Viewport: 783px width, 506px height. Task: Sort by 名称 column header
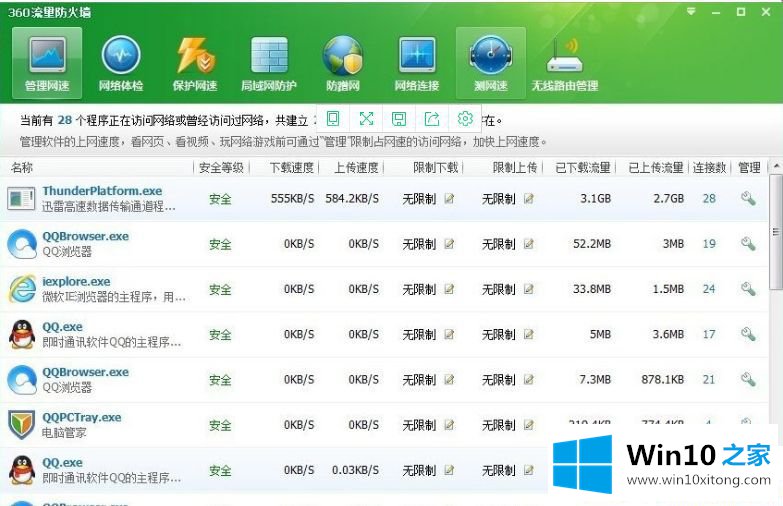[x=22, y=168]
